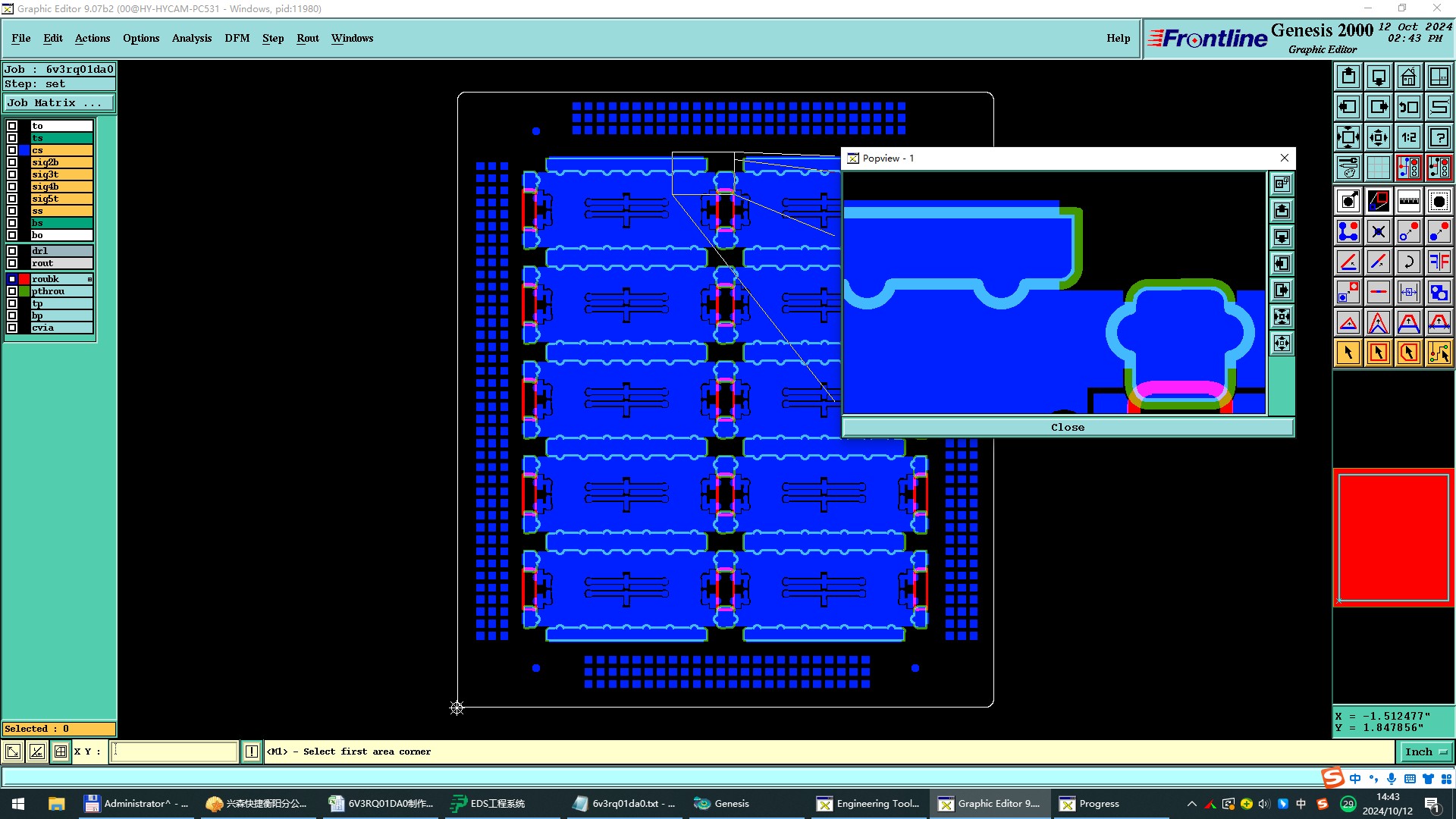Click the Home view icon

pos(1408,77)
